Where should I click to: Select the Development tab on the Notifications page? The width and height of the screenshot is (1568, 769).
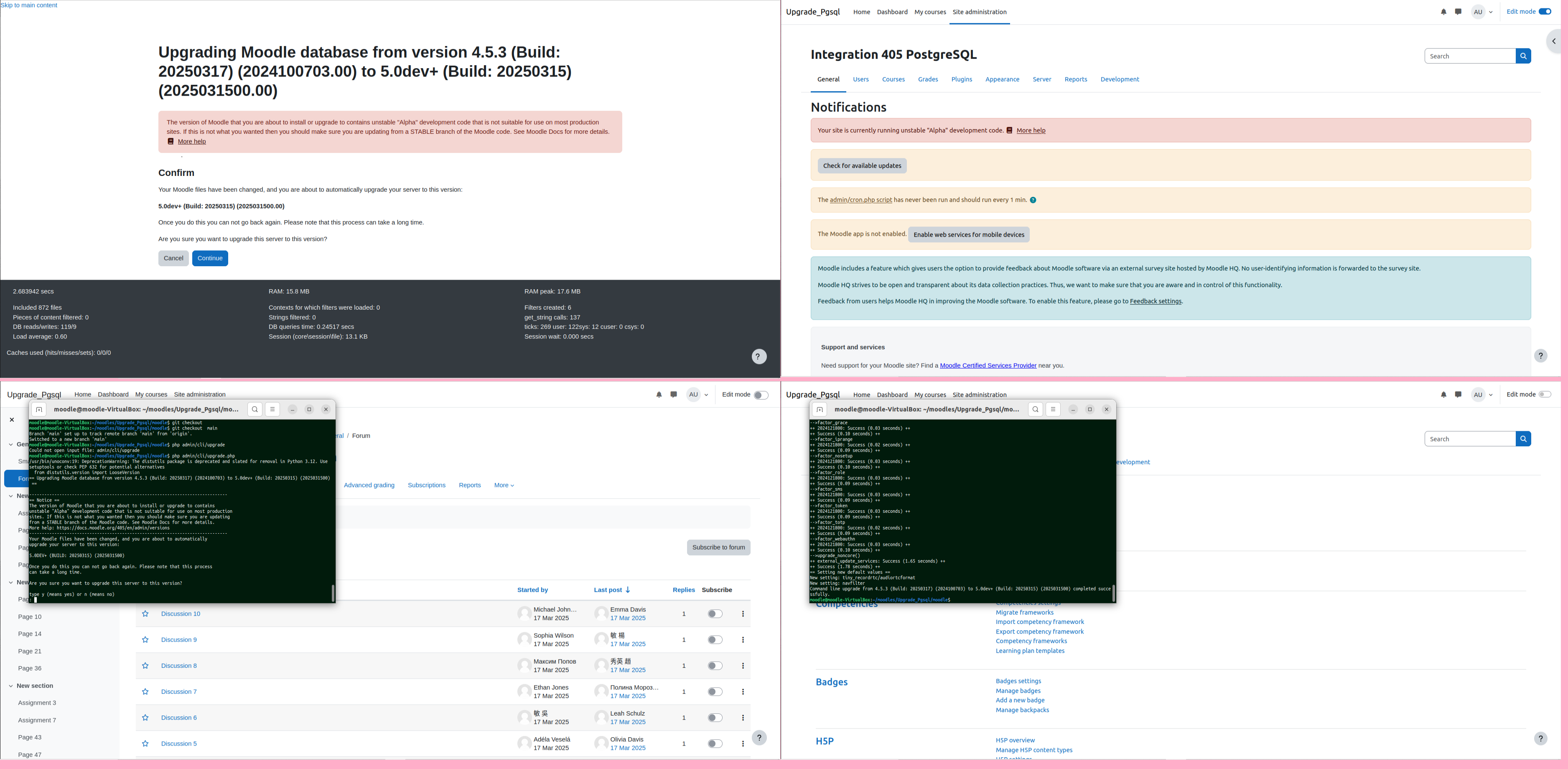1120,79
